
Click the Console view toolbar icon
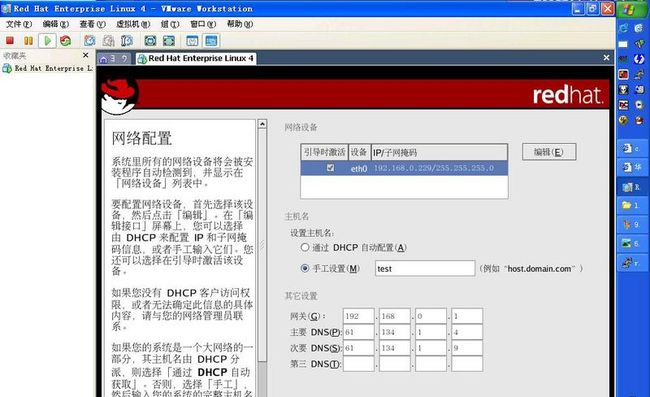(x=211, y=41)
